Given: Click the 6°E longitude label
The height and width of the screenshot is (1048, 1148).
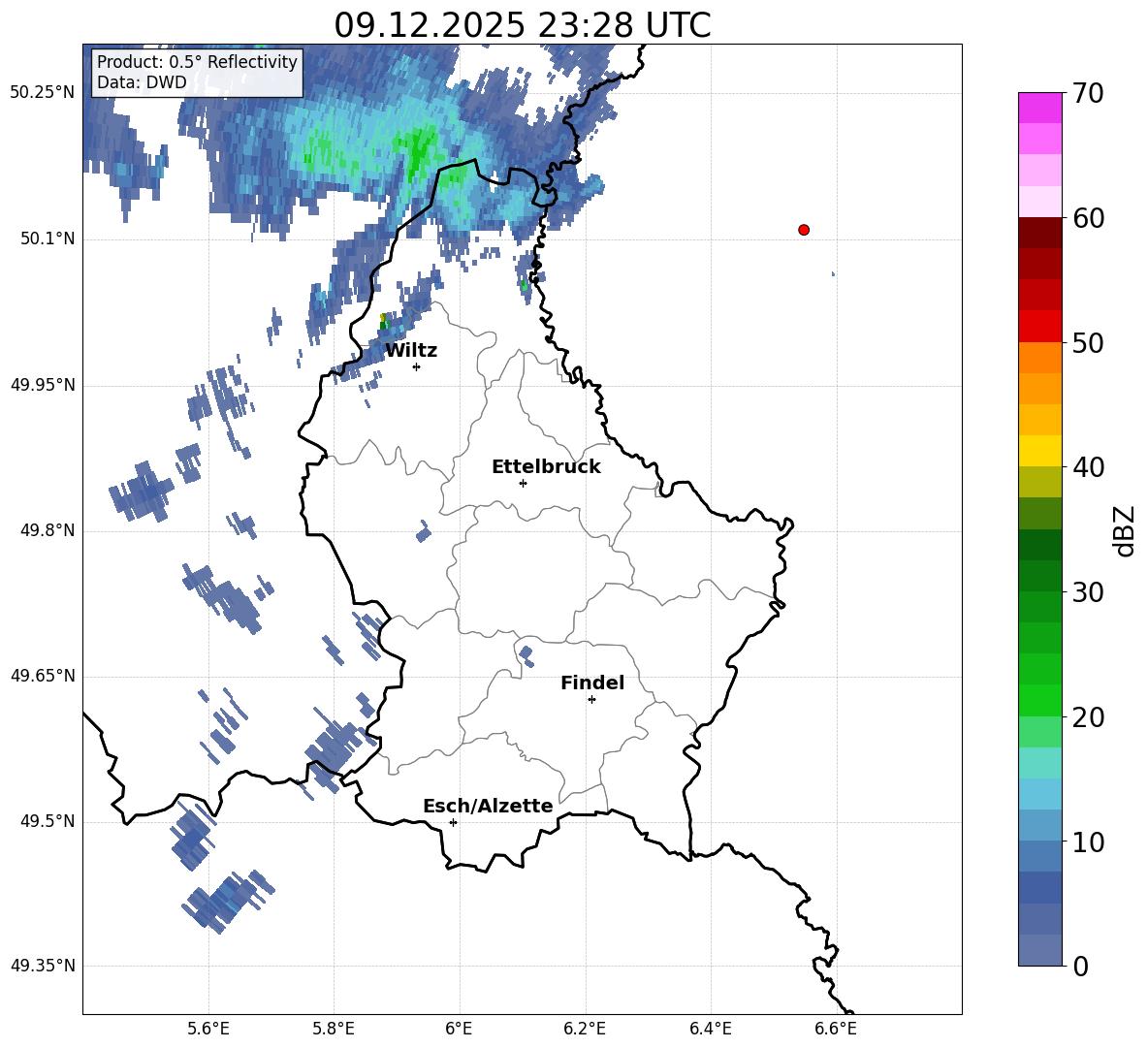Looking at the screenshot, I should click(459, 1029).
